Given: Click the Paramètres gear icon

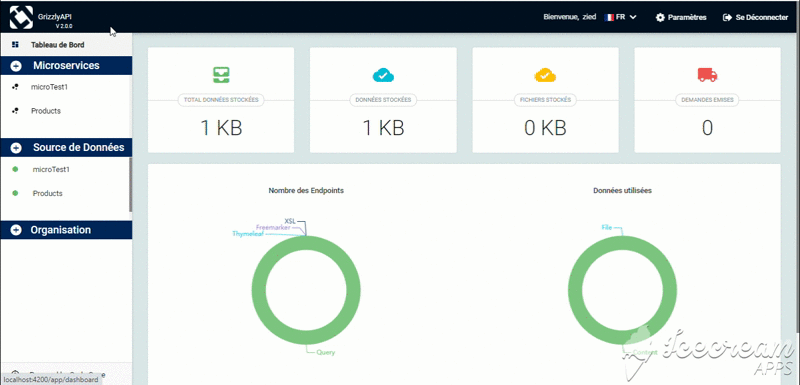Looking at the screenshot, I should coord(660,17).
